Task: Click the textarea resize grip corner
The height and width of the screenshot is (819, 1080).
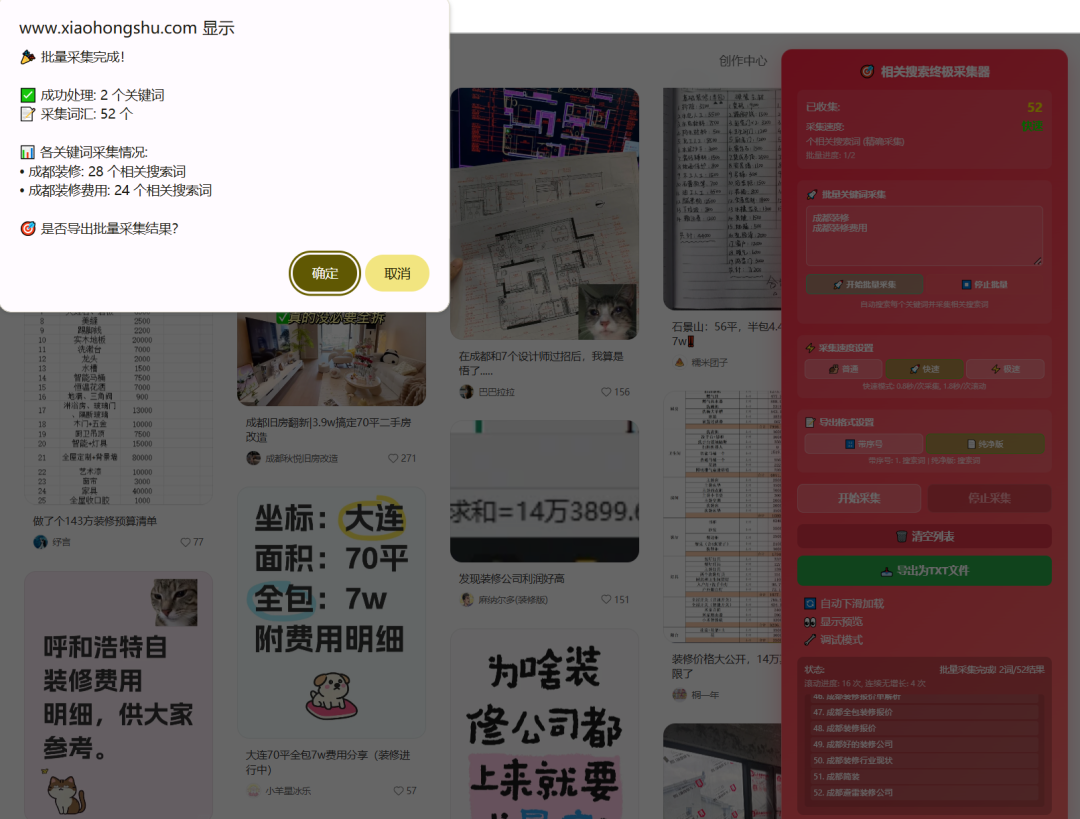Action: [x=1038, y=261]
